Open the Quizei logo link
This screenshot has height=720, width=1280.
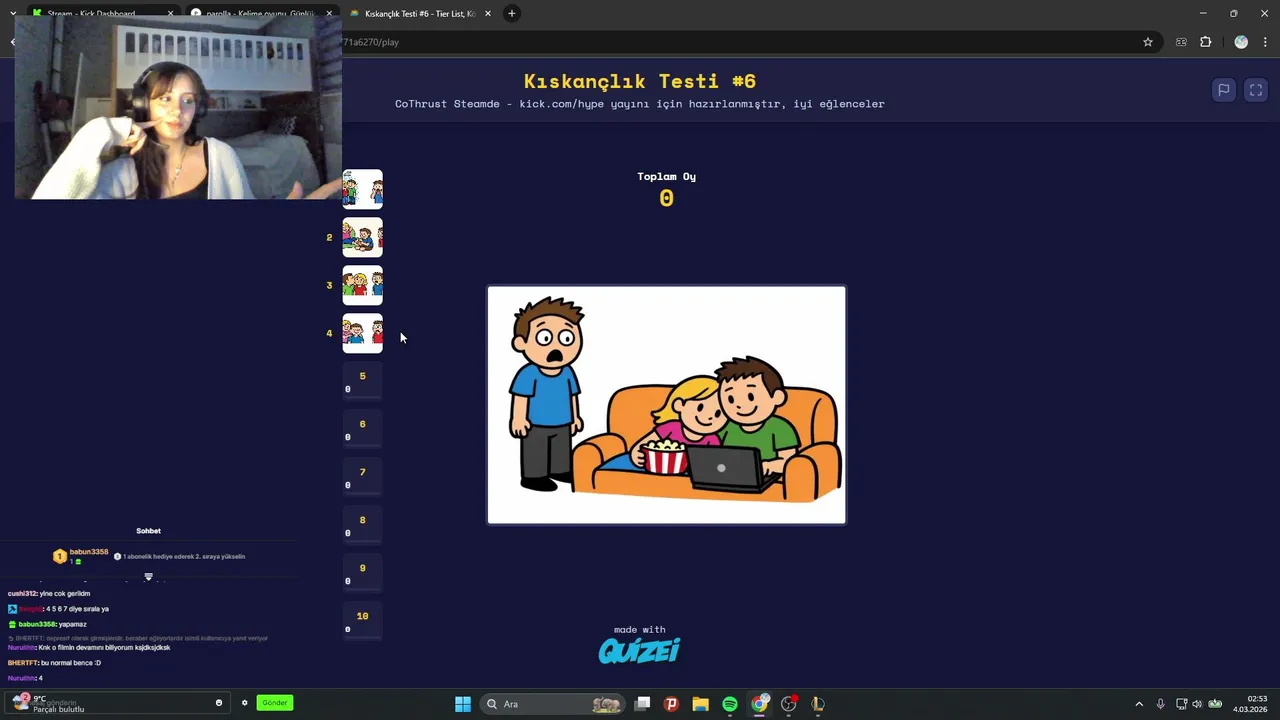pyautogui.click(x=639, y=651)
